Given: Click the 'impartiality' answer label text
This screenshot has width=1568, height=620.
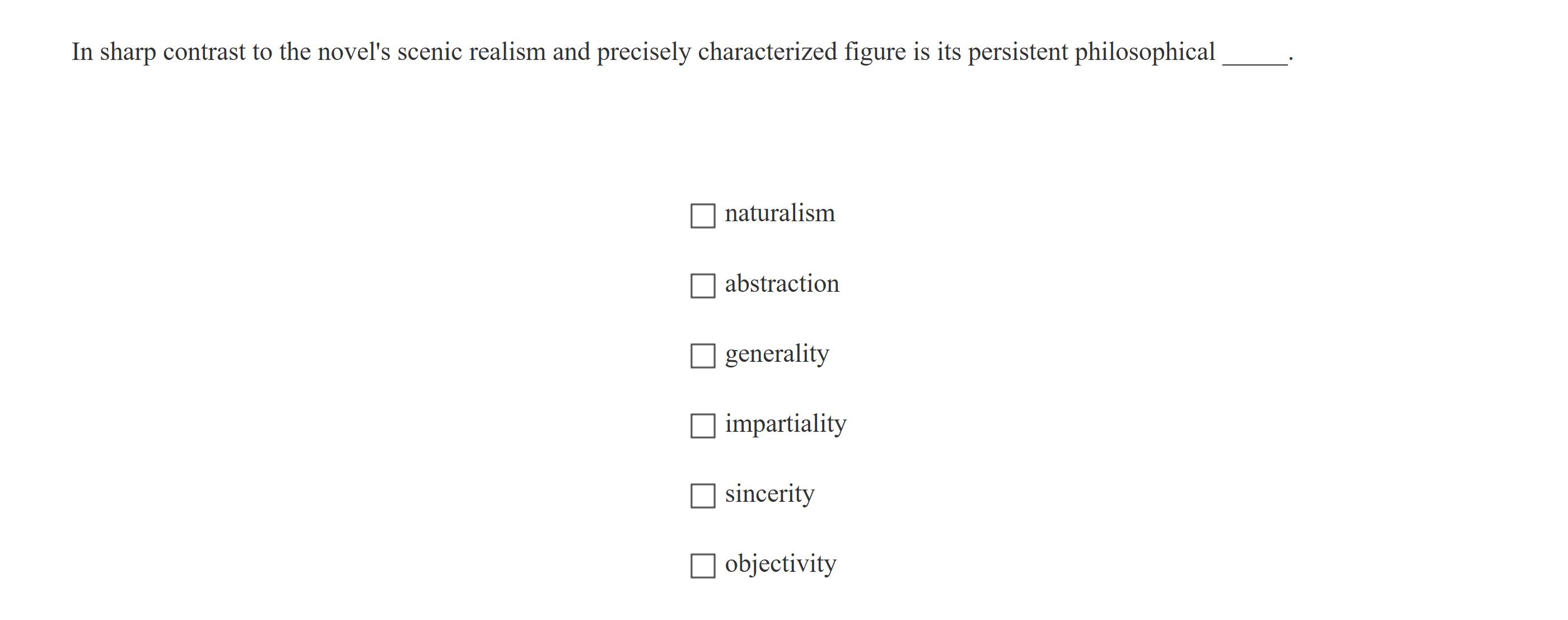Looking at the screenshot, I should pos(785,424).
